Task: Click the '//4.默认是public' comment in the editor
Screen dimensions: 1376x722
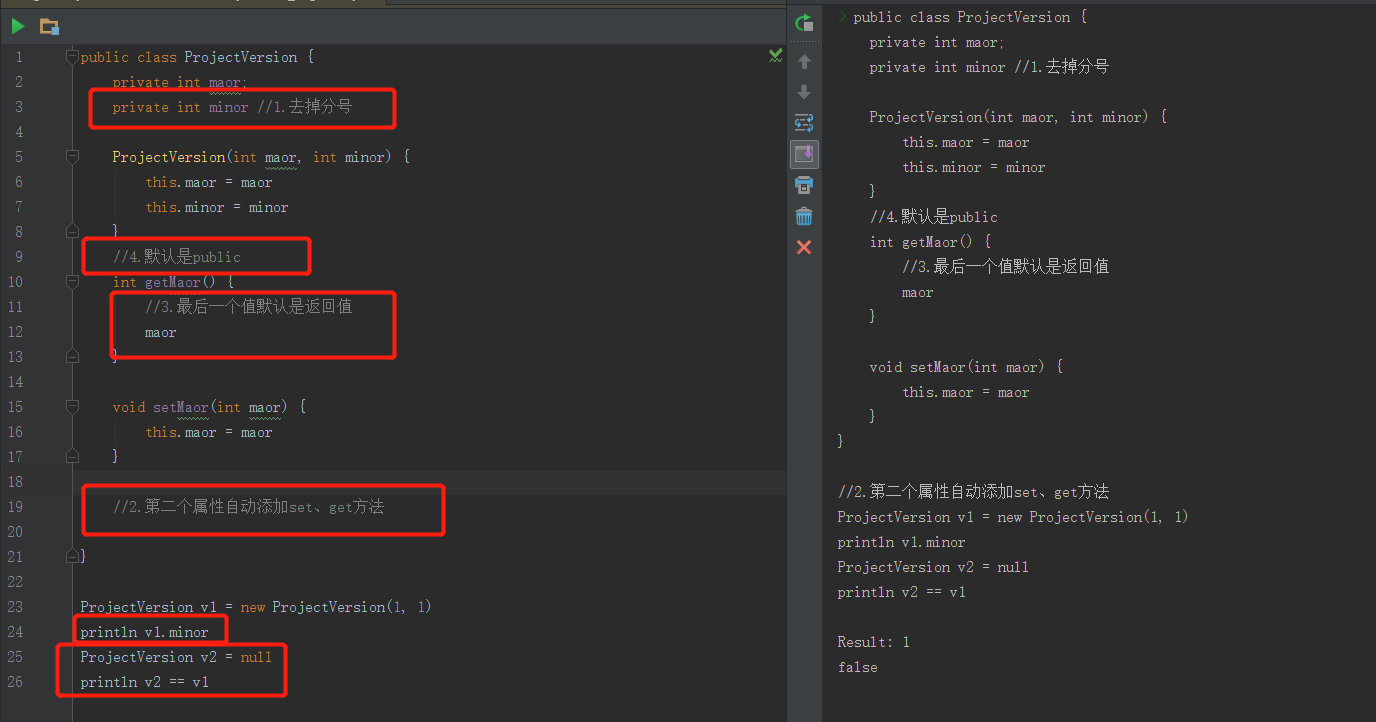Action: (x=177, y=257)
